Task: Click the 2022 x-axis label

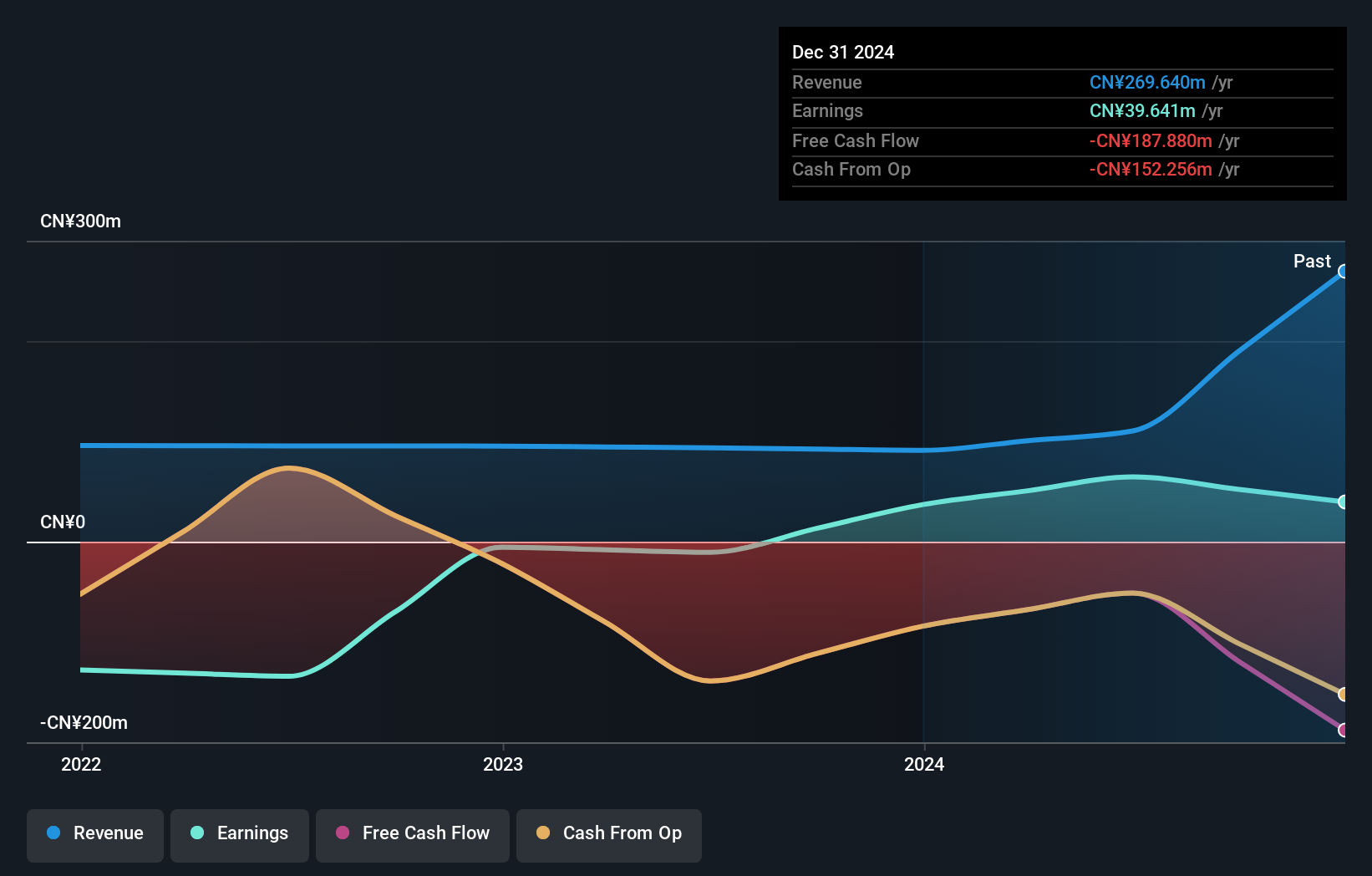Action: pyautogui.click(x=81, y=764)
